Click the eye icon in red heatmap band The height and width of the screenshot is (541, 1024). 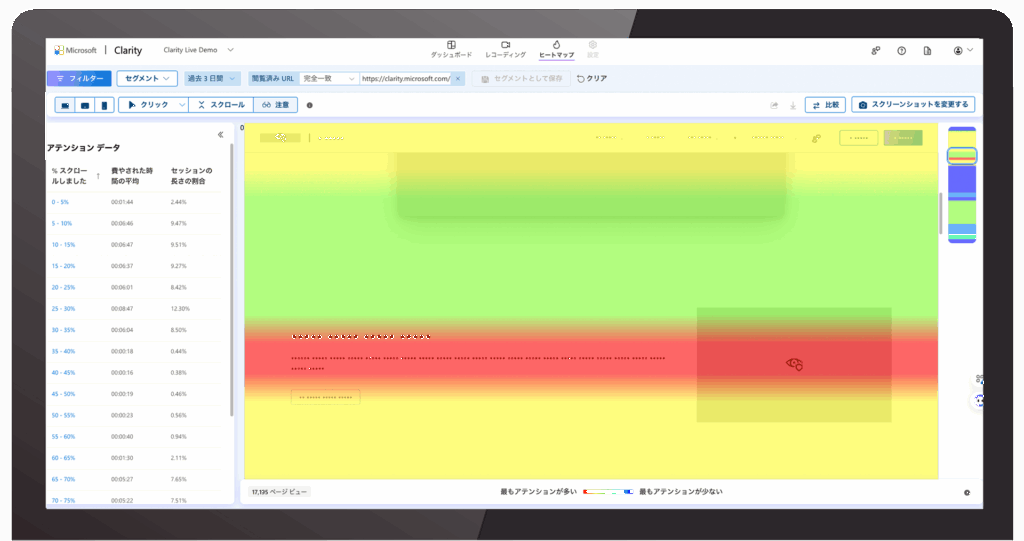[x=794, y=364]
